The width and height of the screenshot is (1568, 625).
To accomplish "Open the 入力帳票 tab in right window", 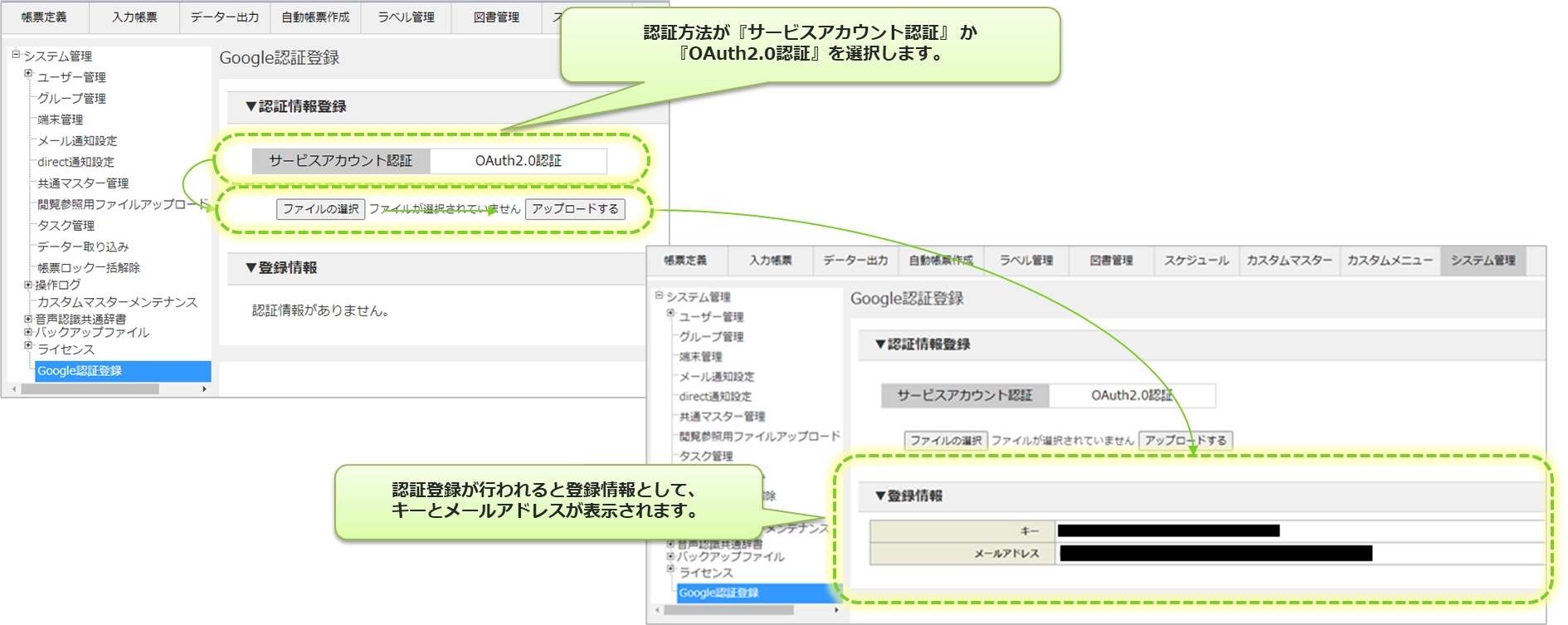I will coord(771,261).
